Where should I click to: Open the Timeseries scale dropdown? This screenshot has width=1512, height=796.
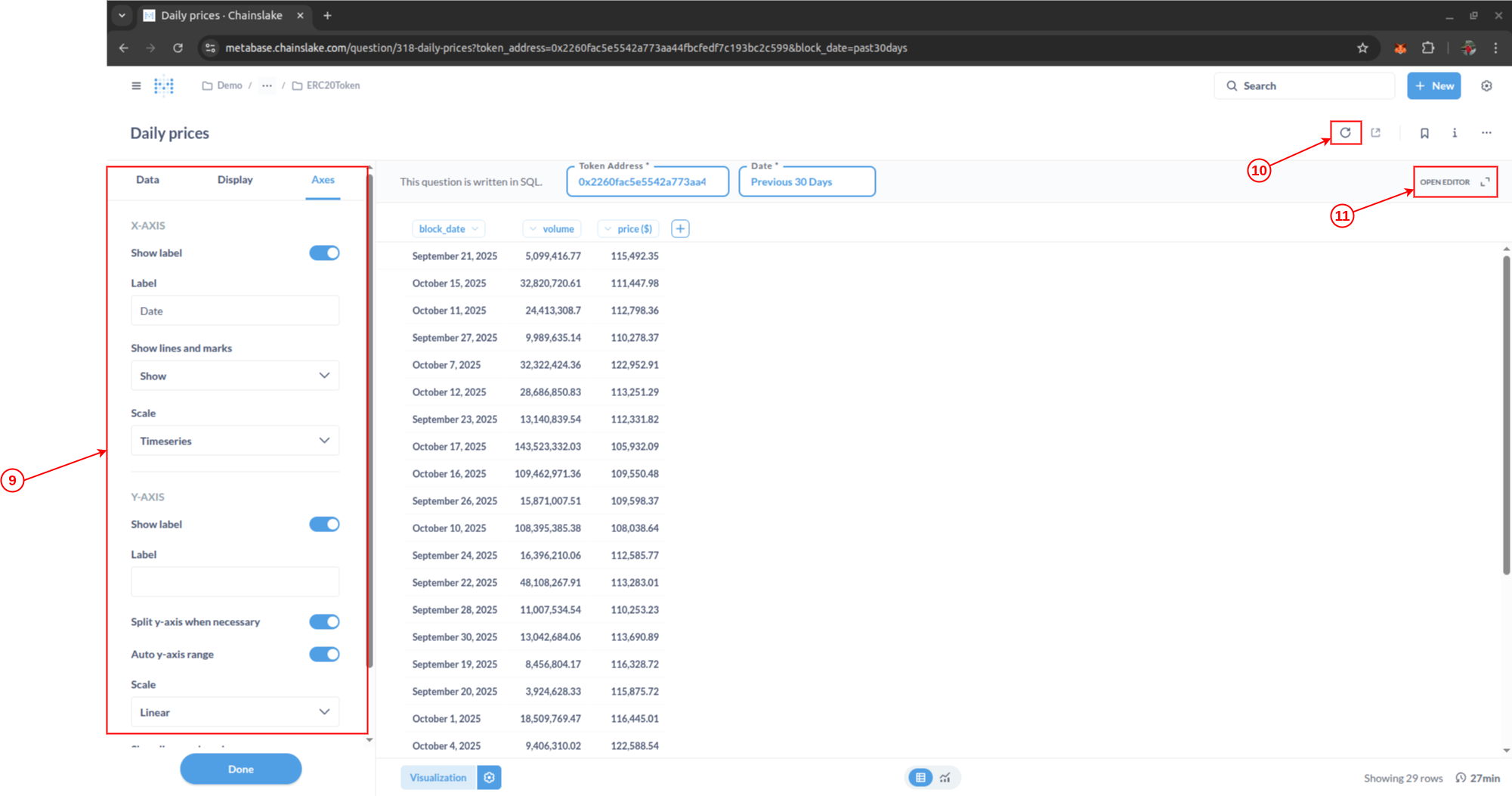[x=234, y=441]
